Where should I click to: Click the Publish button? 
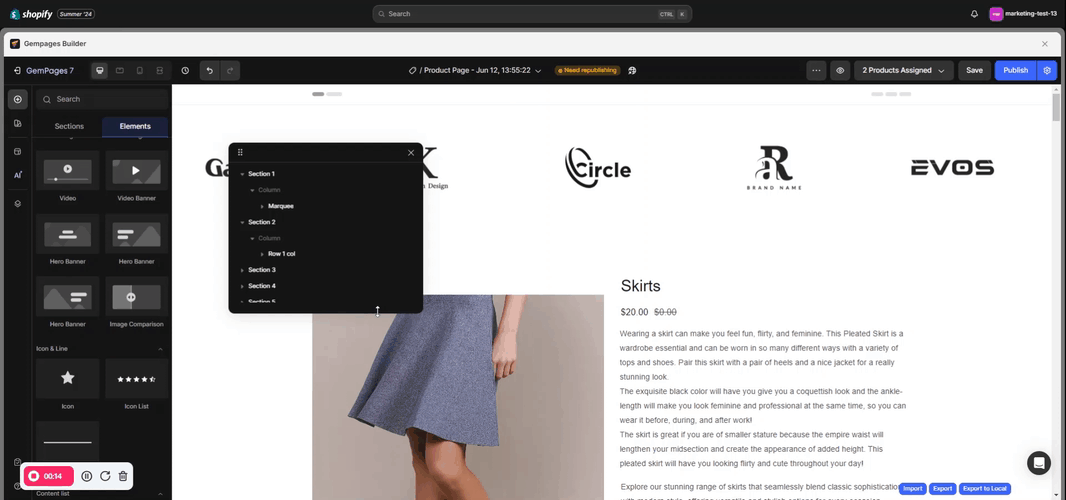[1015, 71]
